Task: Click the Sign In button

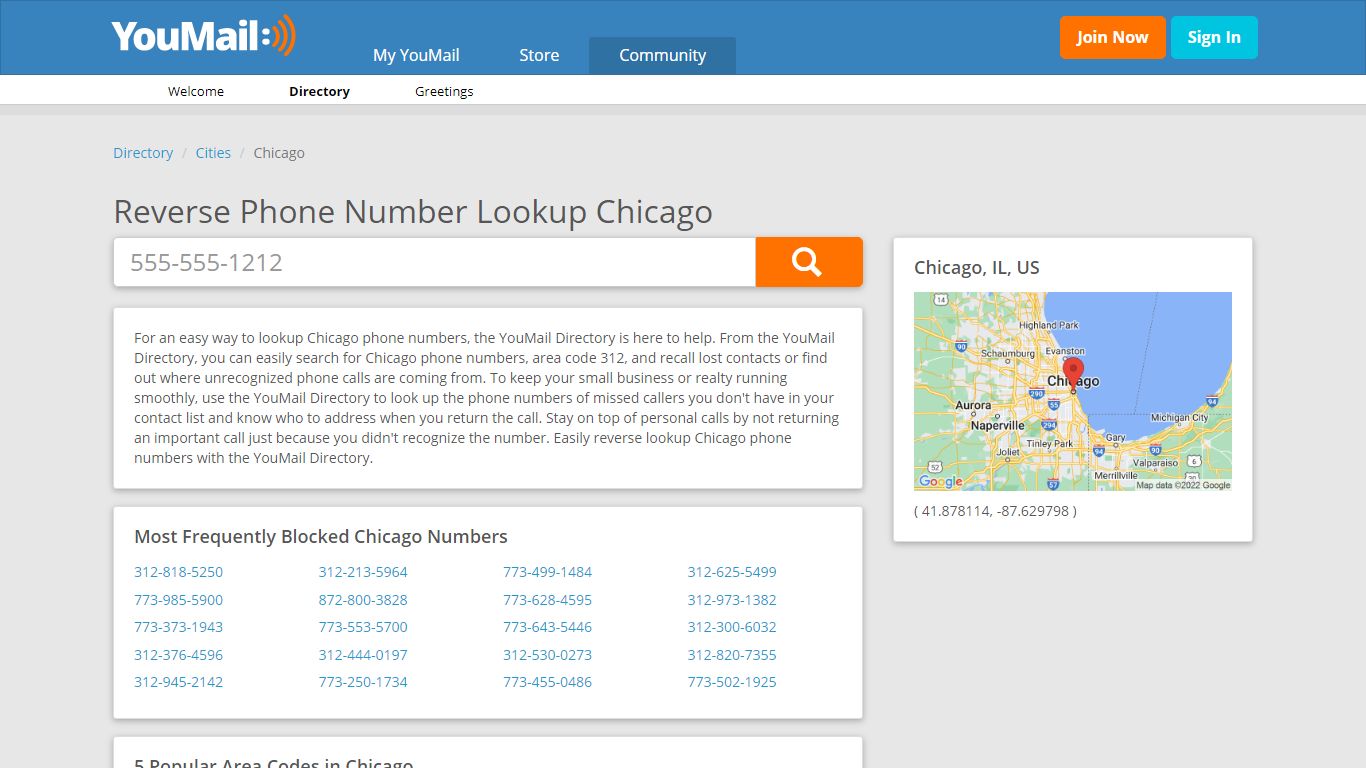Action: [1214, 37]
